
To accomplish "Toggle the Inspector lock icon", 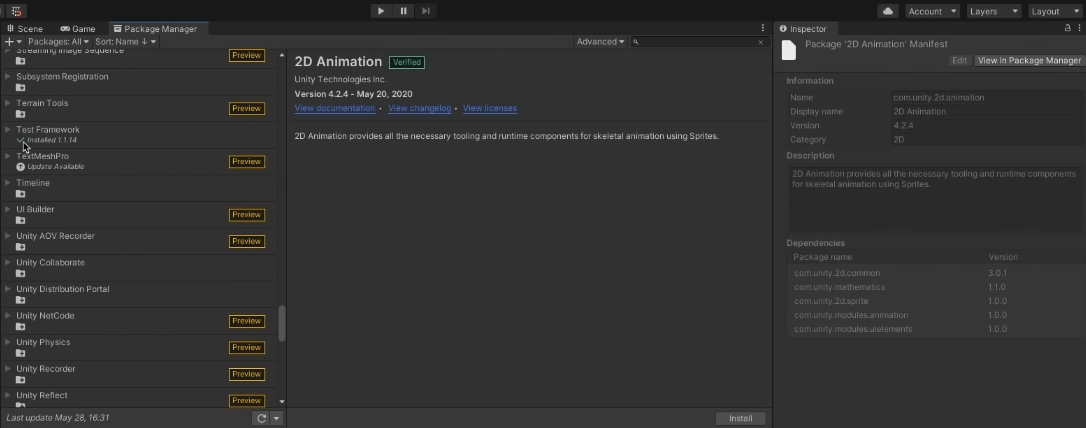I will 1067,29.
